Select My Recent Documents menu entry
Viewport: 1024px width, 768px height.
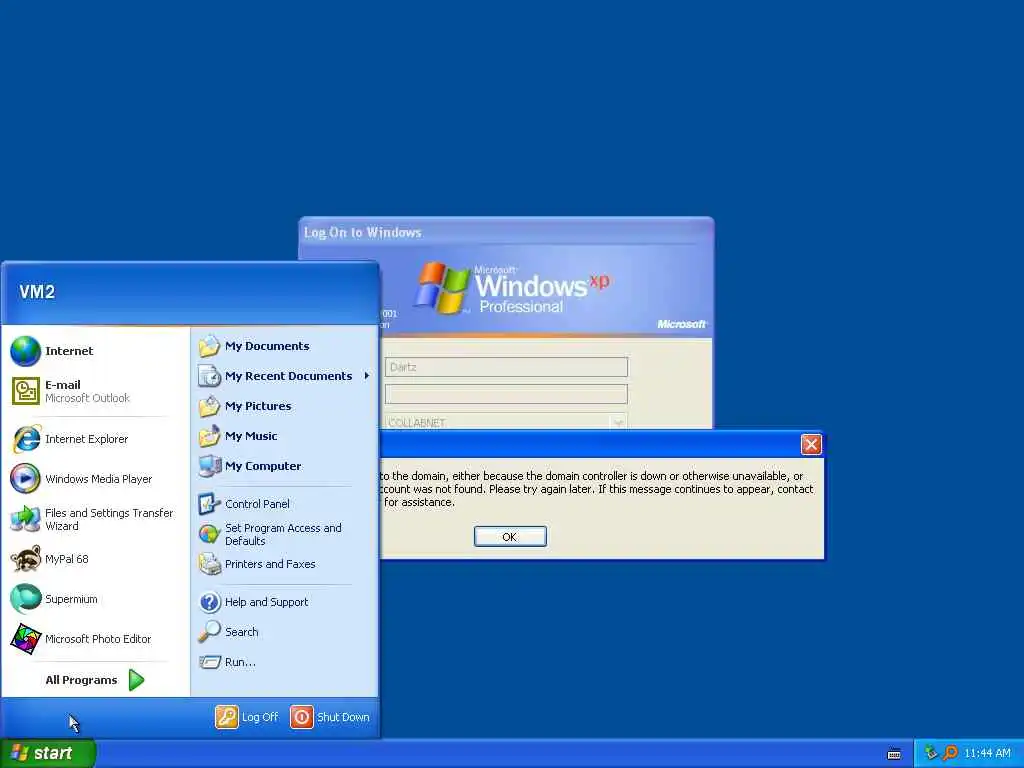point(285,376)
